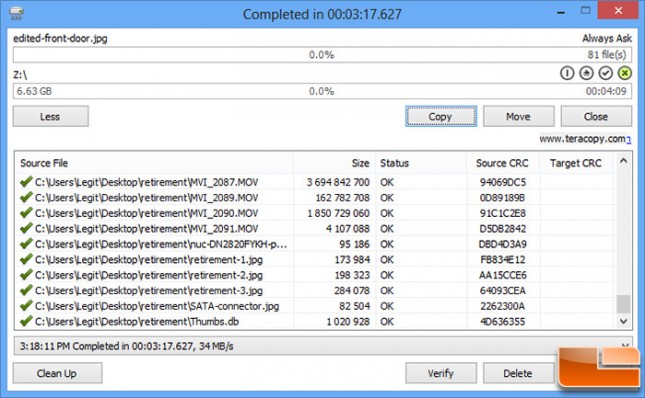Toggle the circular eject-drive option icon
The width and height of the screenshot is (645, 398).
coord(586,73)
